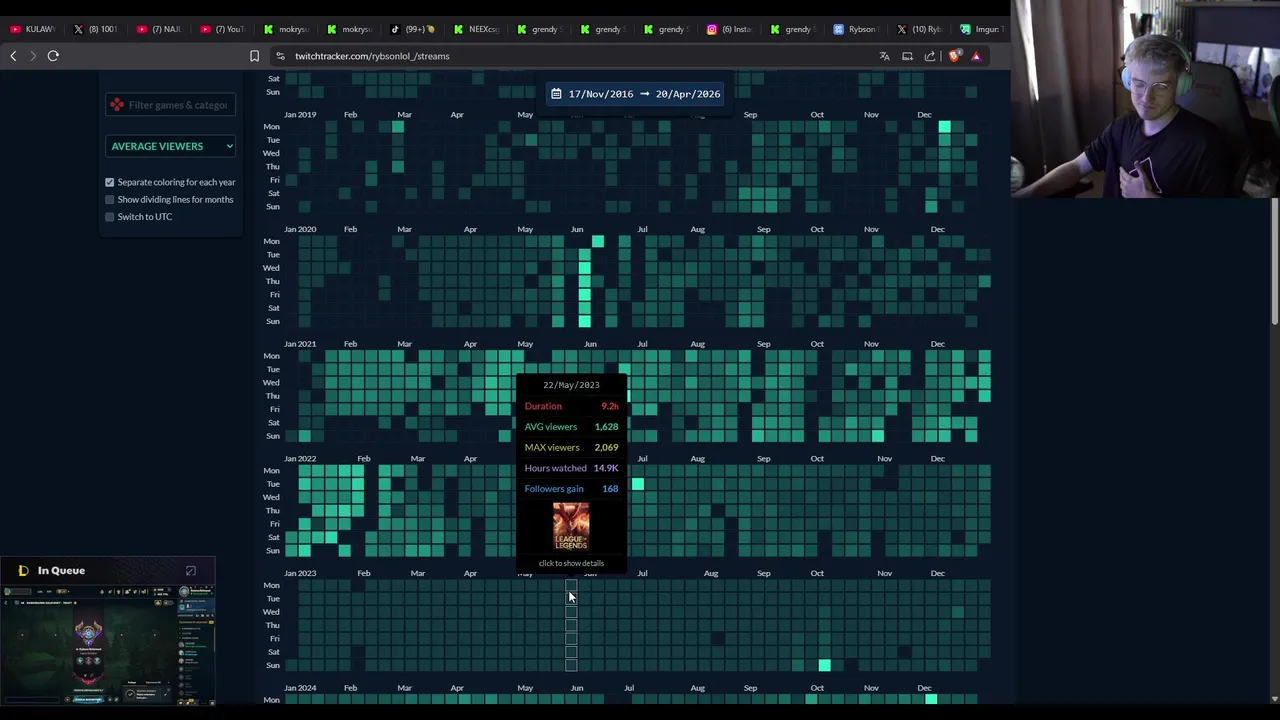The image size is (1280, 720).
Task: Select bright Monday cell in March 2019
Action: coord(398,127)
